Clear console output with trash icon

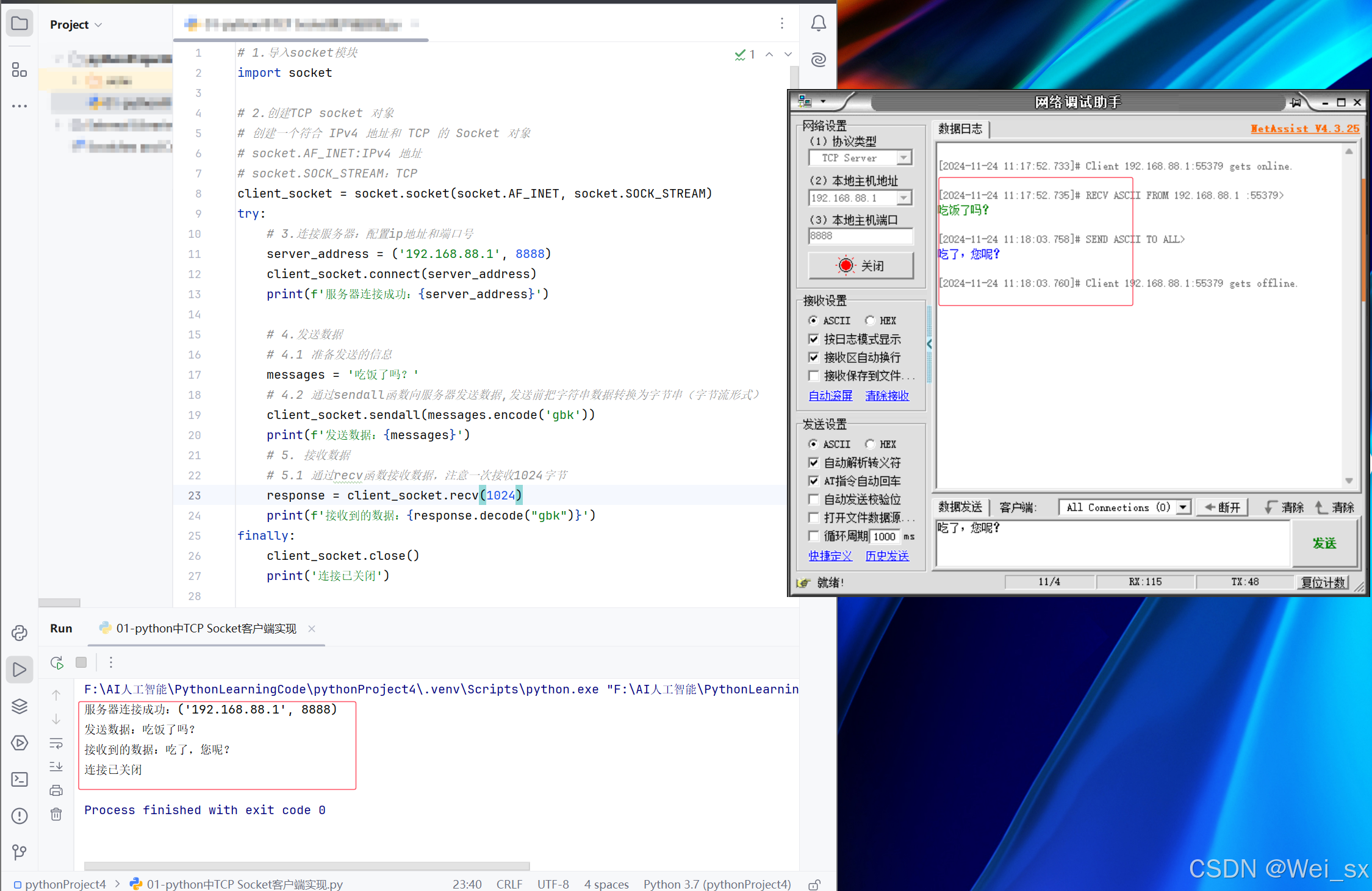point(56,815)
